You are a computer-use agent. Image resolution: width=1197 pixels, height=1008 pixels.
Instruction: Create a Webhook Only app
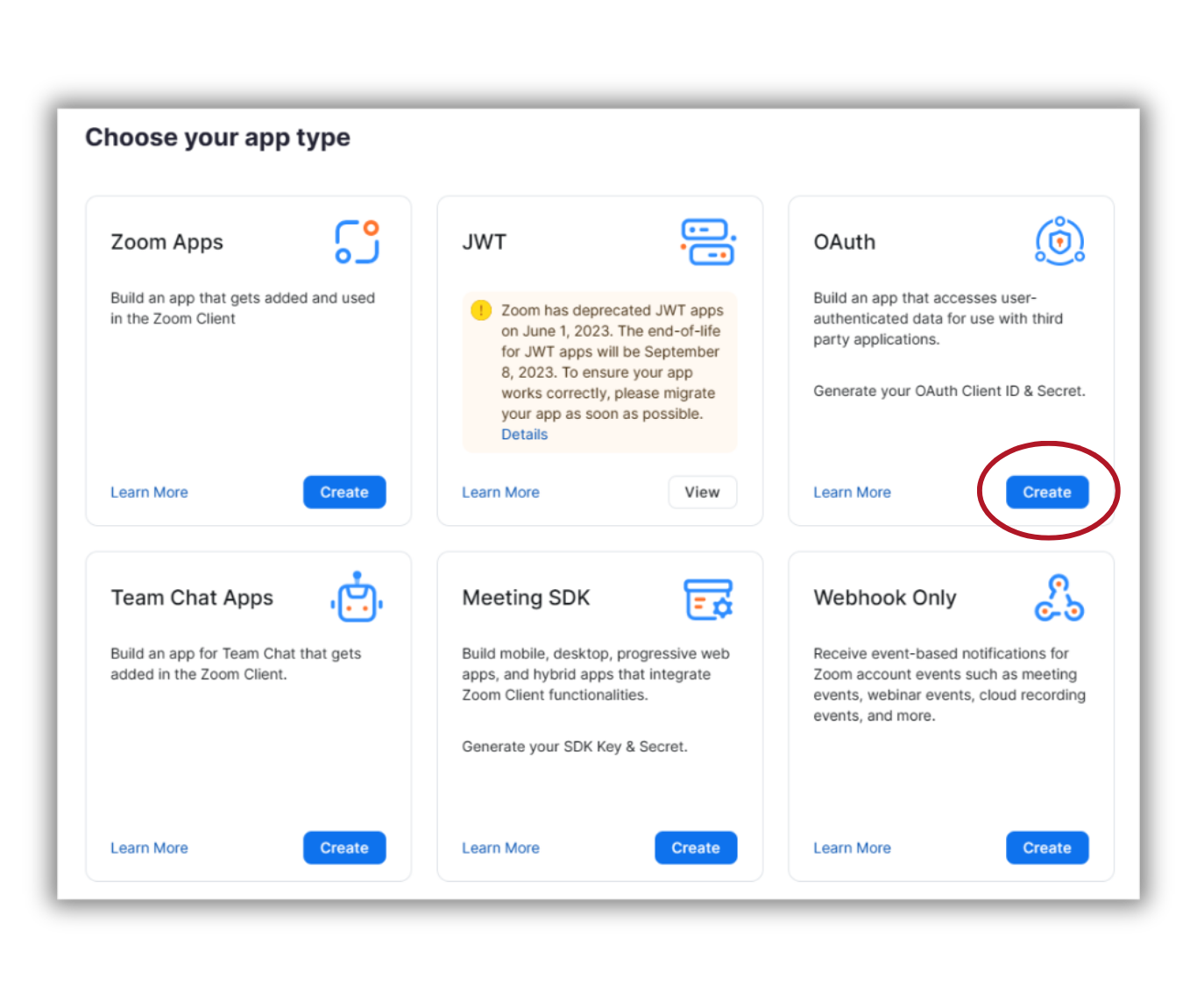coord(1047,848)
